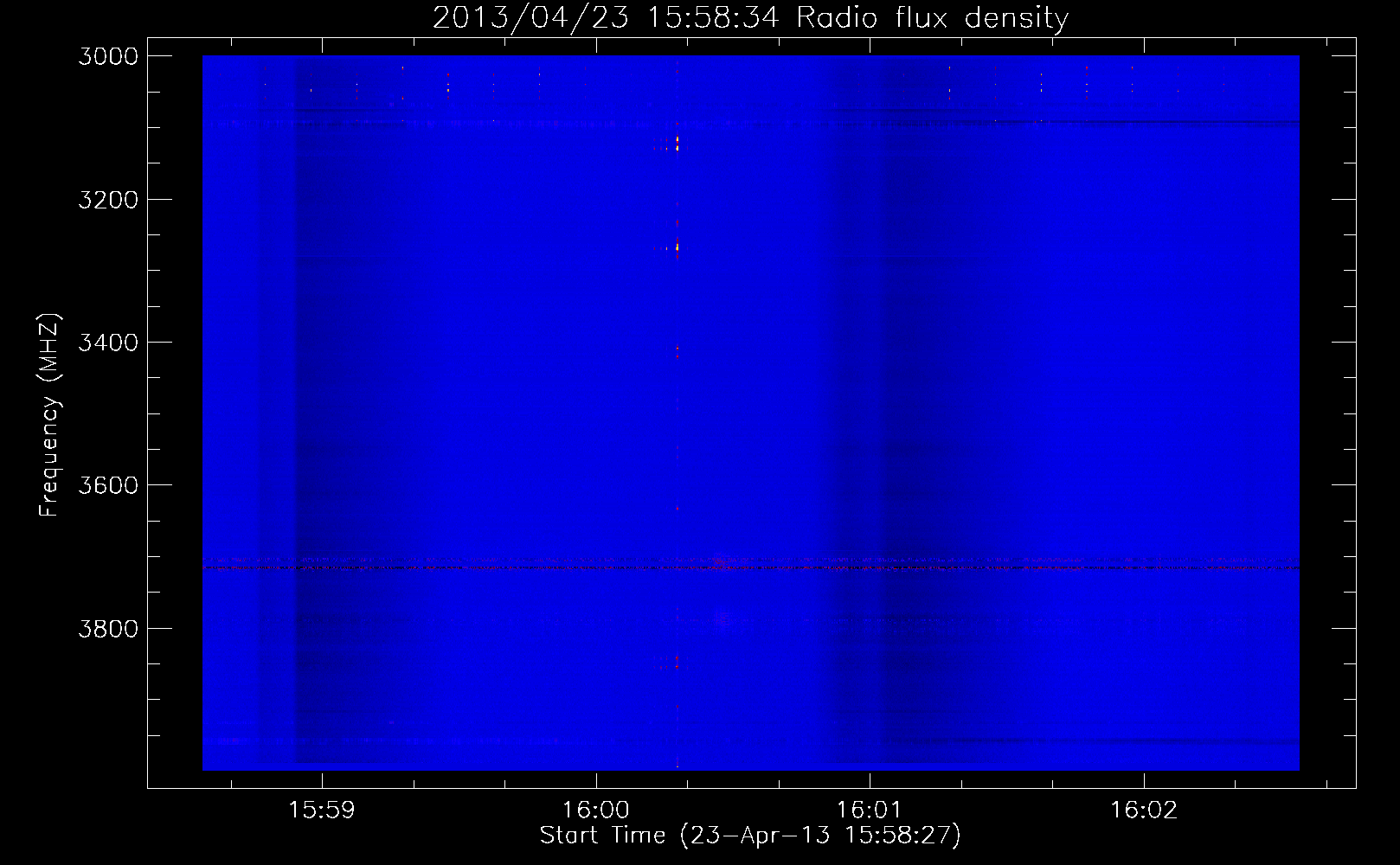Click the 16:01 time tick label
Image resolution: width=1400 pixels, height=865 pixels.
point(870,811)
